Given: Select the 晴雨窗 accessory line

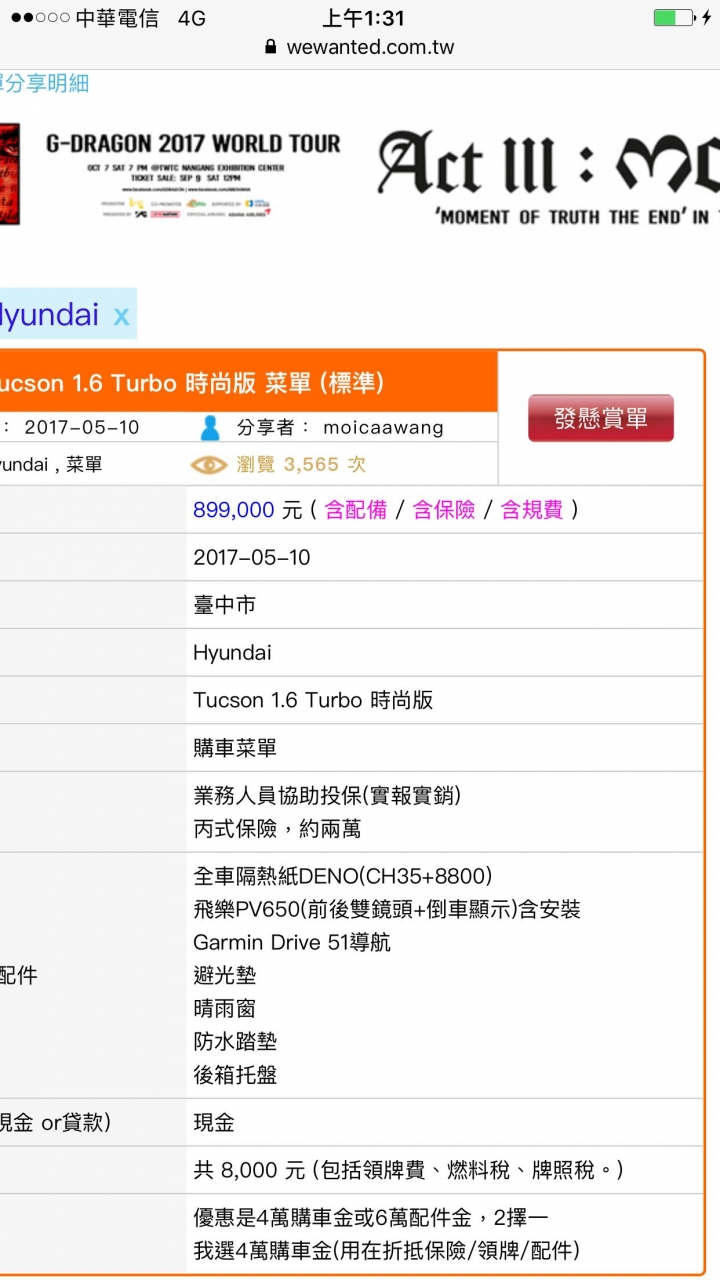Looking at the screenshot, I should pos(225,1009).
